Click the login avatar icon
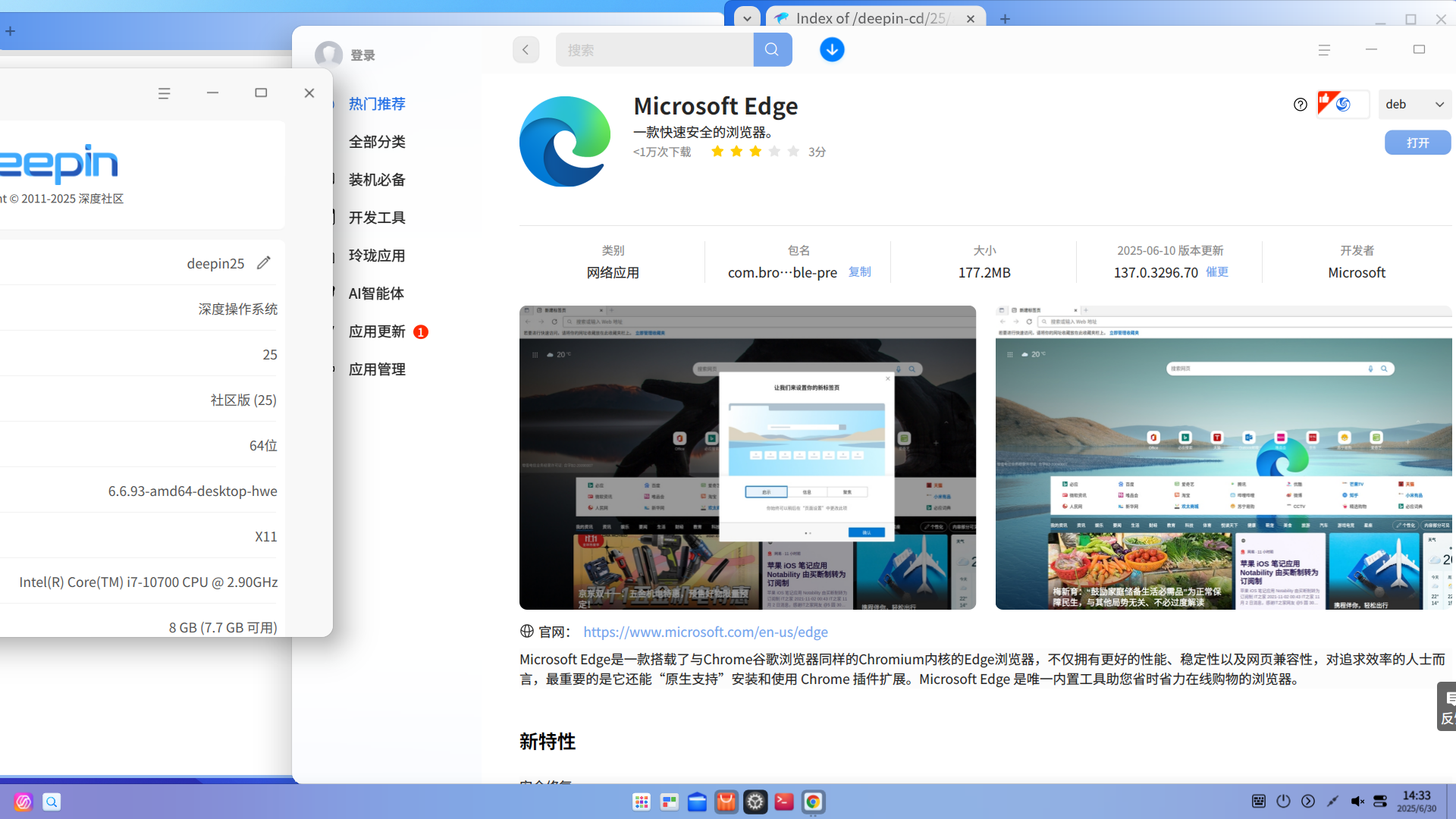The height and width of the screenshot is (819, 1456). click(x=328, y=55)
